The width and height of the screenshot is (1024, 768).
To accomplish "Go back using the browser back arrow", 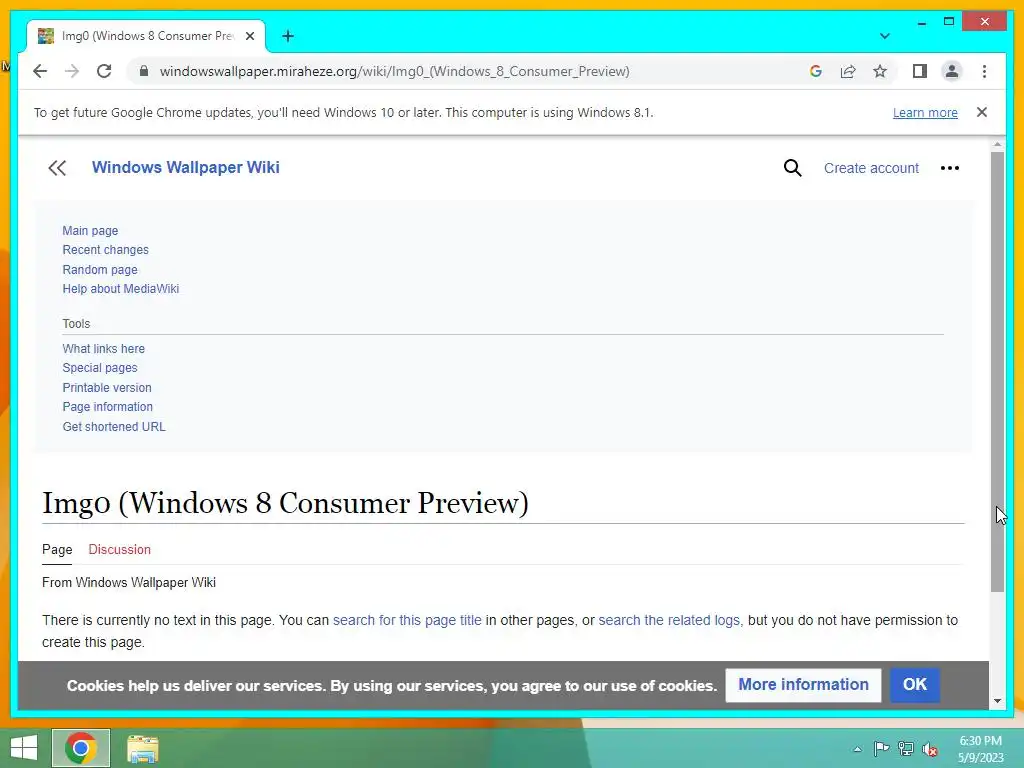I will click(40, 71).
